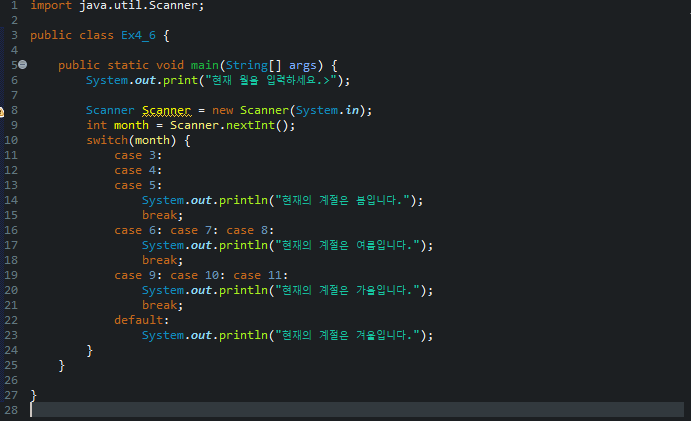Click 'case 6:' on line 16
Image resolution: width=691 pixels, height=421 pixels.
pyautogui.click(x=138, y=230)
